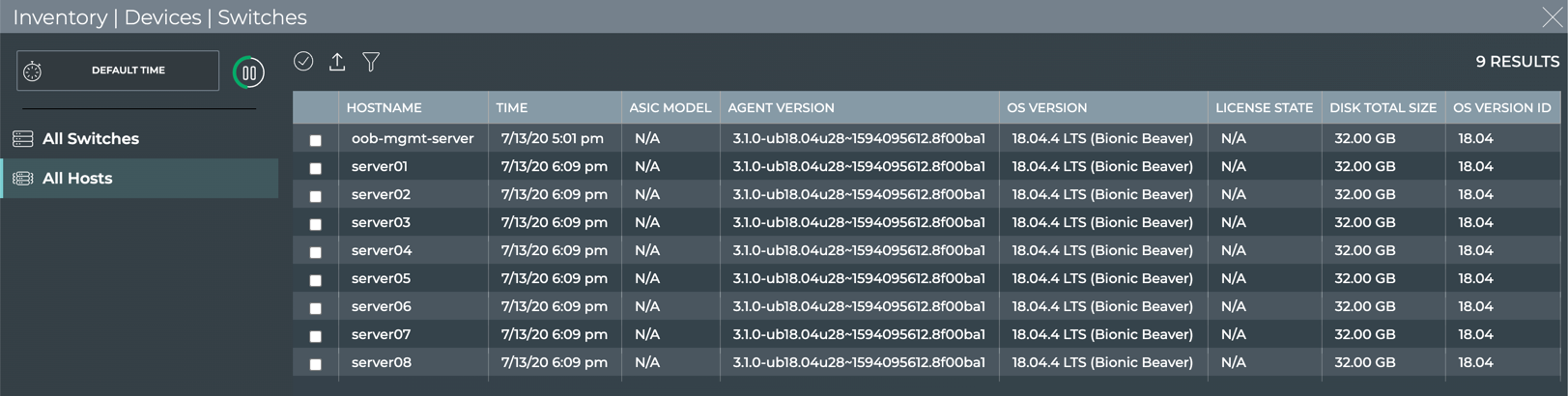
Task: Click the clock icon in time selector
Action: pos(33,71)
